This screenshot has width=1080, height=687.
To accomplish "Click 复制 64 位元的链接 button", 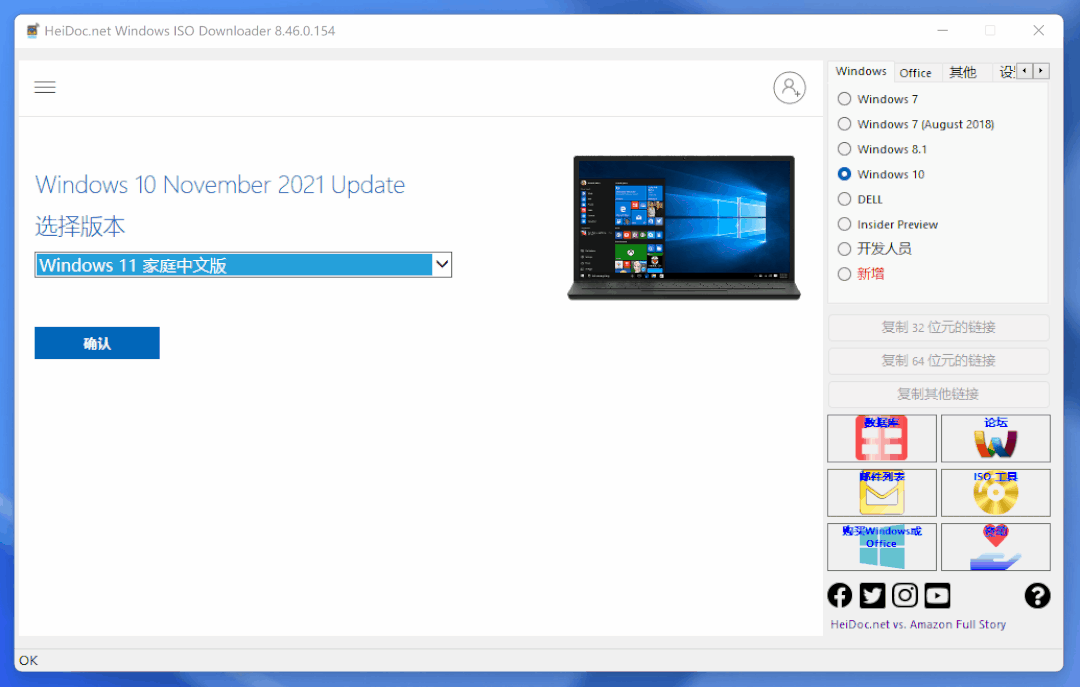I will coord(938,360).
